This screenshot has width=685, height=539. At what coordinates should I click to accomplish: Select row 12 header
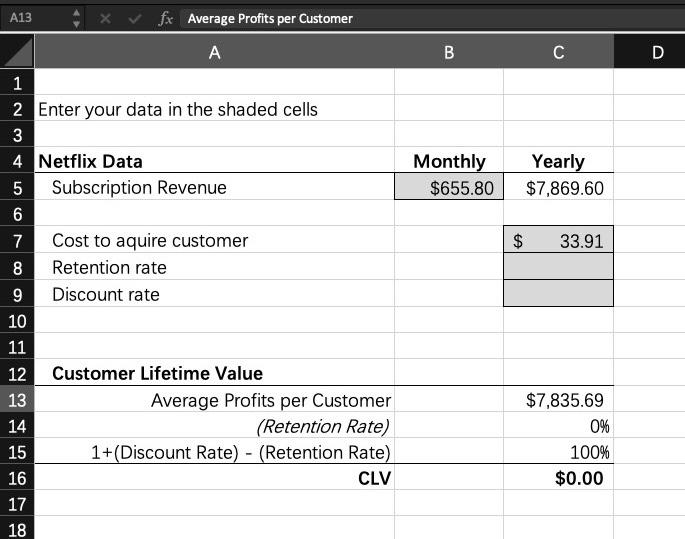coord(17,373)
